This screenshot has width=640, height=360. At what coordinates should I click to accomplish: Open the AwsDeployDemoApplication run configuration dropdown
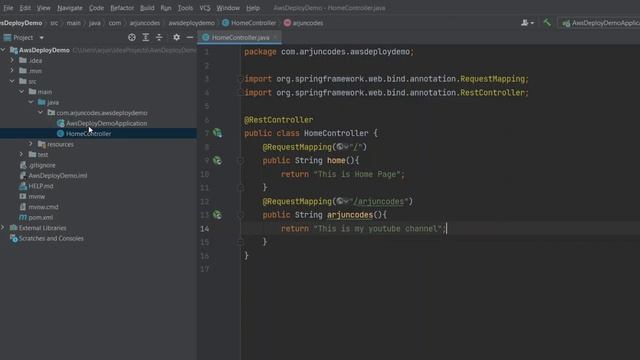tap(600, 23)
